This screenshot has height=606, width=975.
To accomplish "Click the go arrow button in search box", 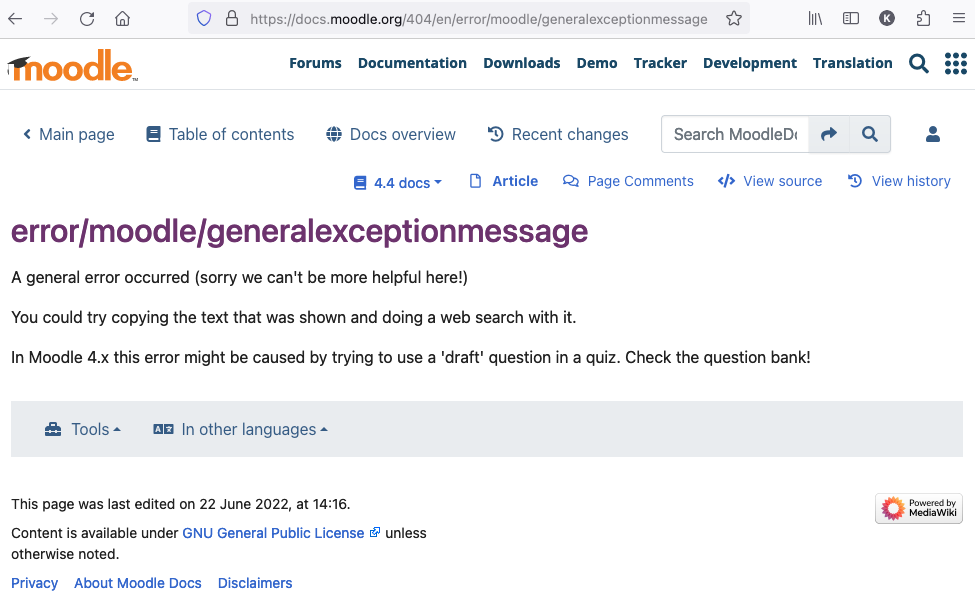I will (829, 134).
